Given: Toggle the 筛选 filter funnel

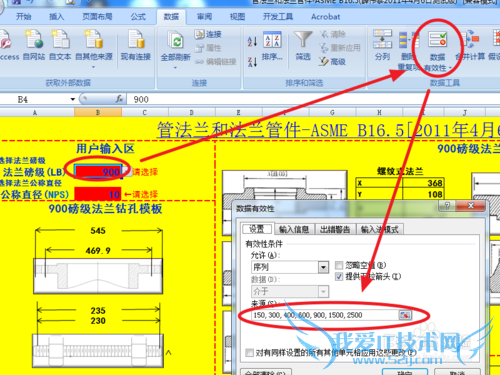Looking at the screenshot, I should point(303,46).
